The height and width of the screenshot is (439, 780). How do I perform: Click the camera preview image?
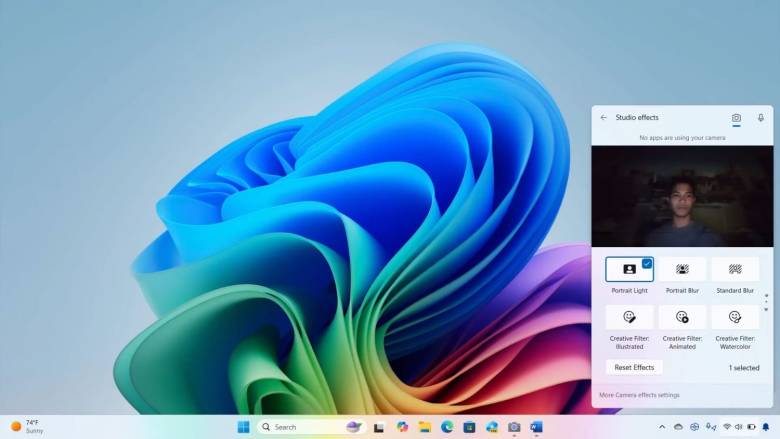click(x=682, y=196)
